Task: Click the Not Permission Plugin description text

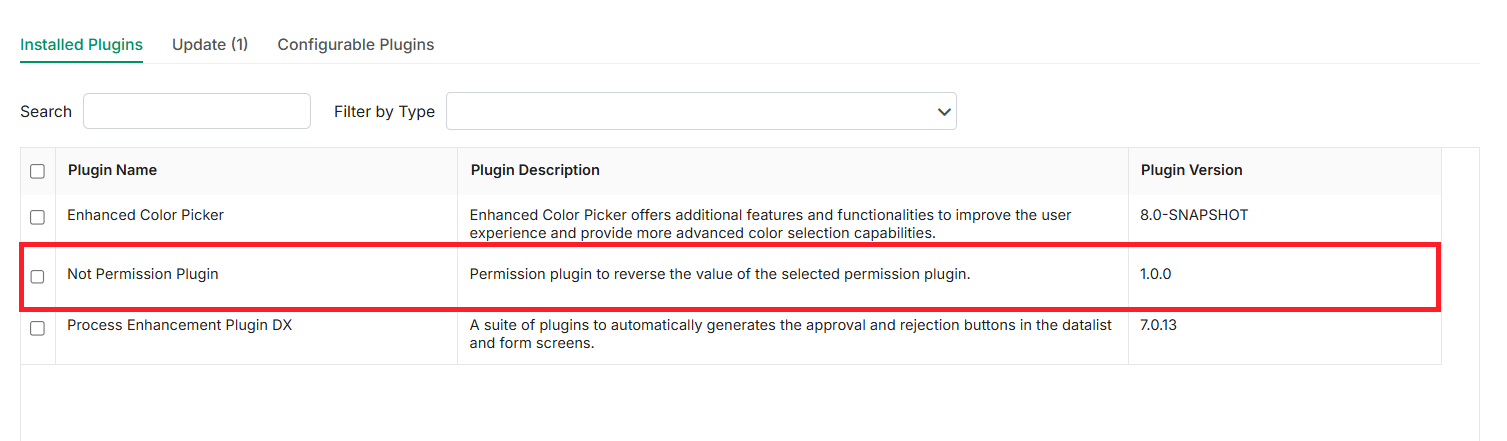Action: [720, 274]
